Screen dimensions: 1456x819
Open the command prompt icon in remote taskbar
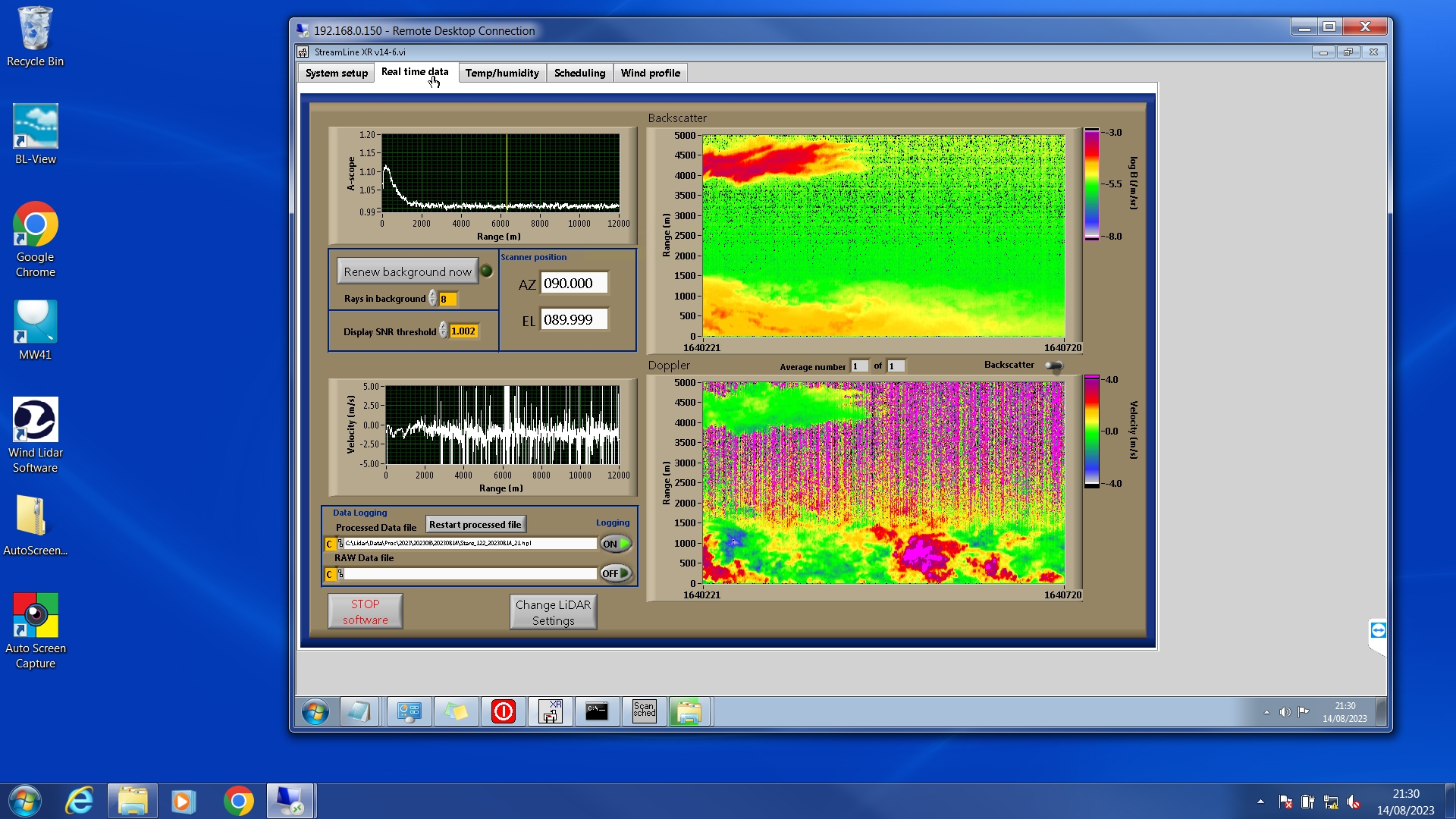pos(597,711)
